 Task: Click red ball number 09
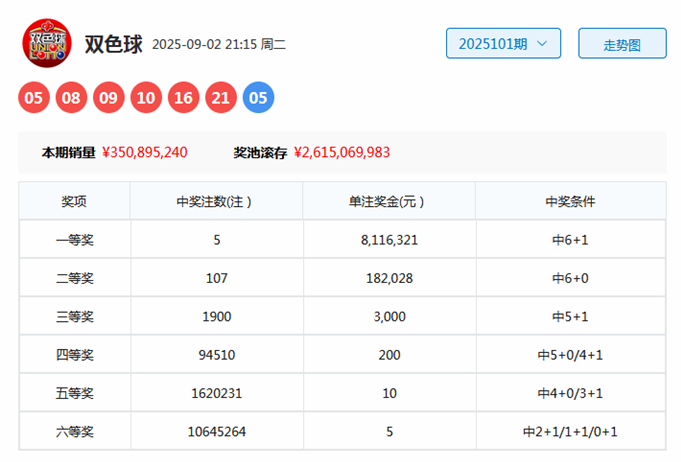(109, 97)
